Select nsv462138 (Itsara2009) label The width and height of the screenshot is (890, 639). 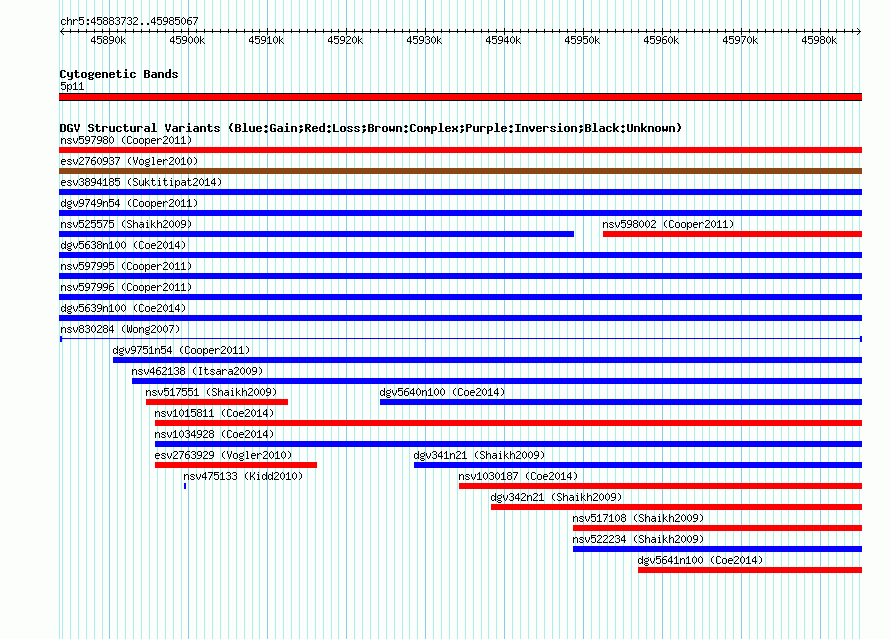(197, 371)
